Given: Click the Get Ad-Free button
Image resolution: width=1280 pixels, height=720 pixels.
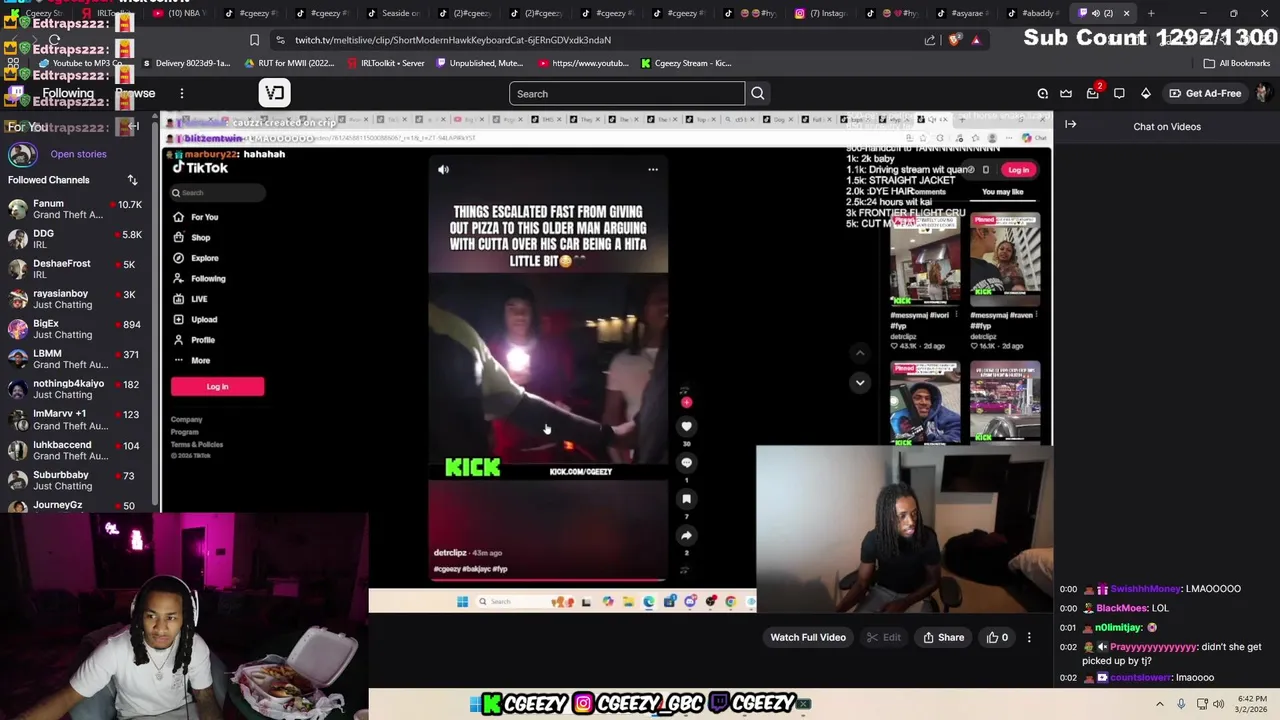Looking at the screenshot, I should (x=1204, y=93).
